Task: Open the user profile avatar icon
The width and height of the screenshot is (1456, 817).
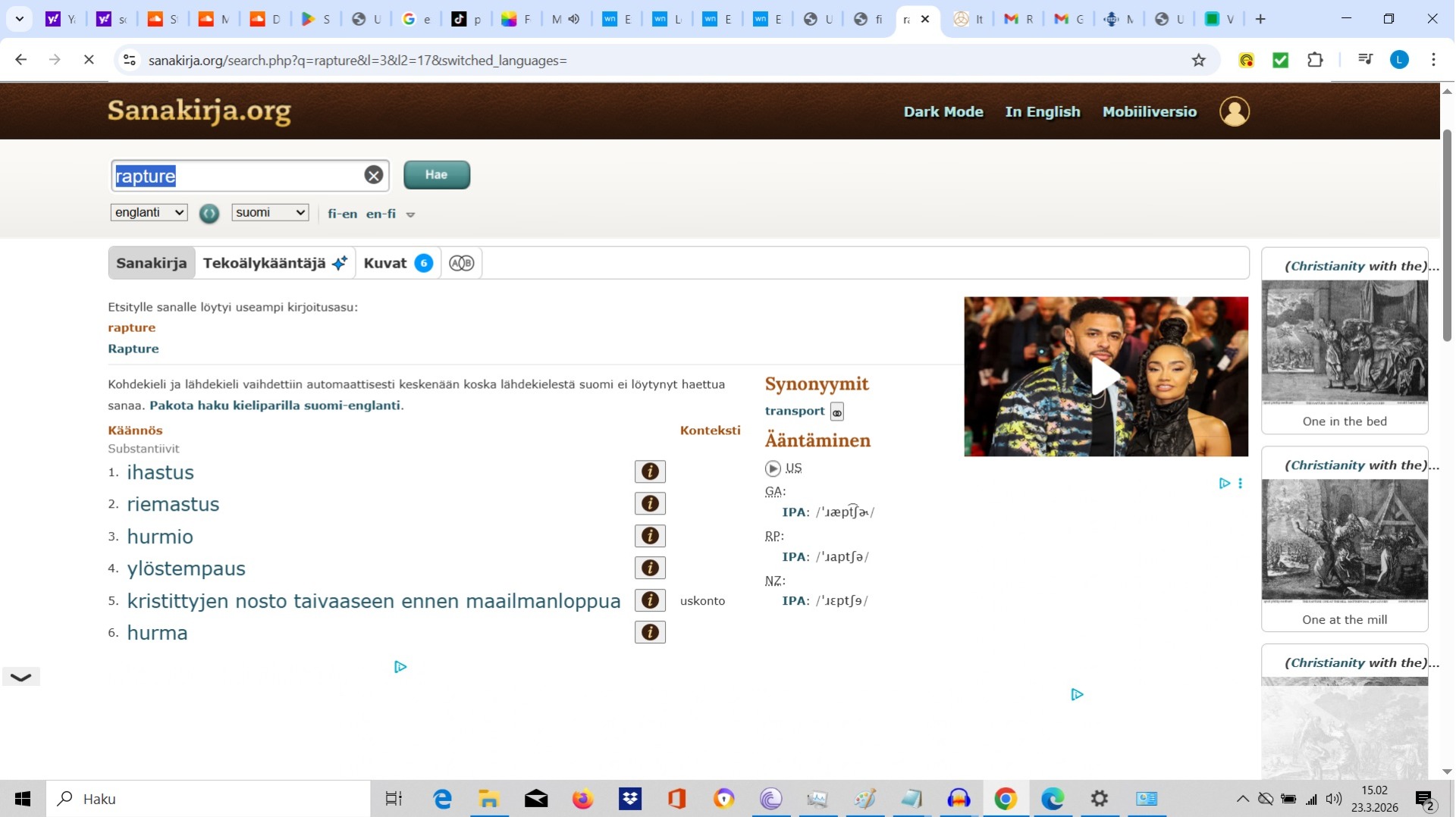Action: point(1234,111)
